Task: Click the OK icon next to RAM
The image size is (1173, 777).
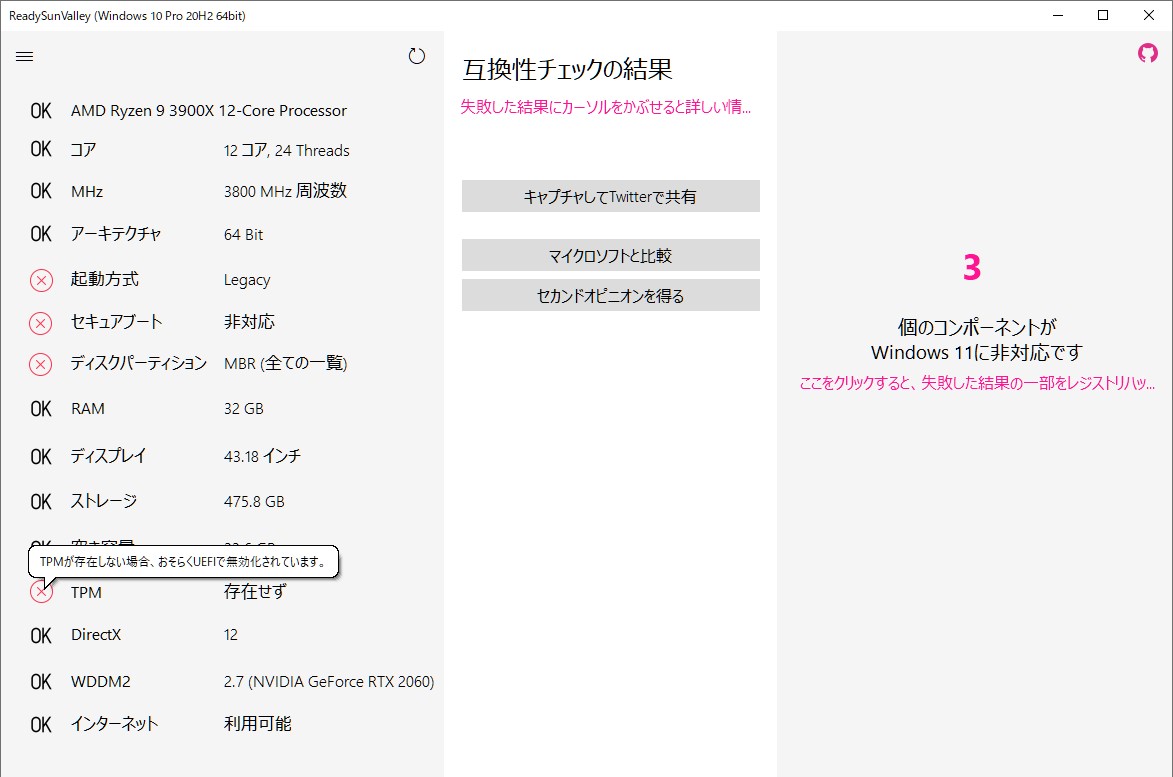Action: [41, 408]
